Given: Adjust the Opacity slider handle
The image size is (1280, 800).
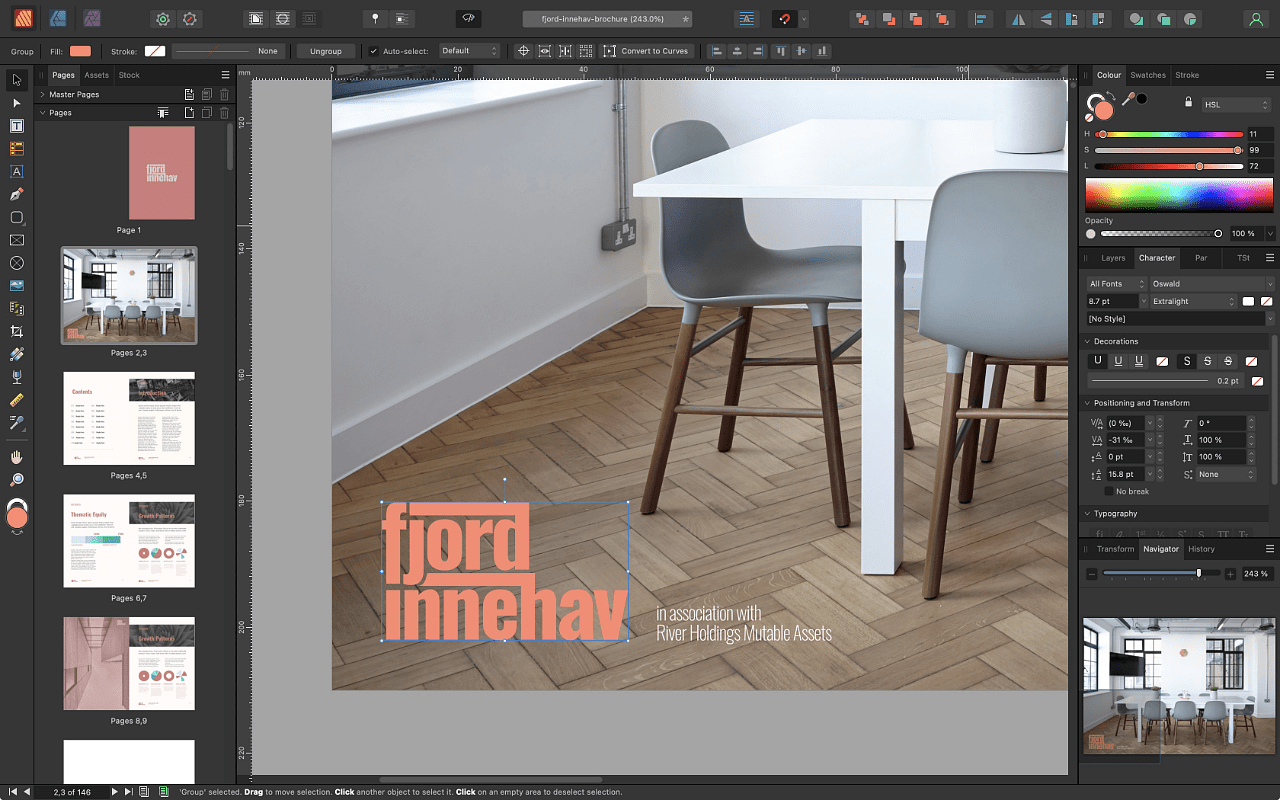Looking at the screenshot, I should (x=1218, y=233).
